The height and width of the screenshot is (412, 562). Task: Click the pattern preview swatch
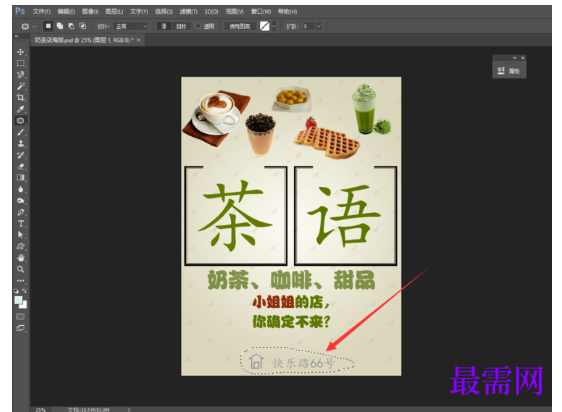[x=265, y=26]
